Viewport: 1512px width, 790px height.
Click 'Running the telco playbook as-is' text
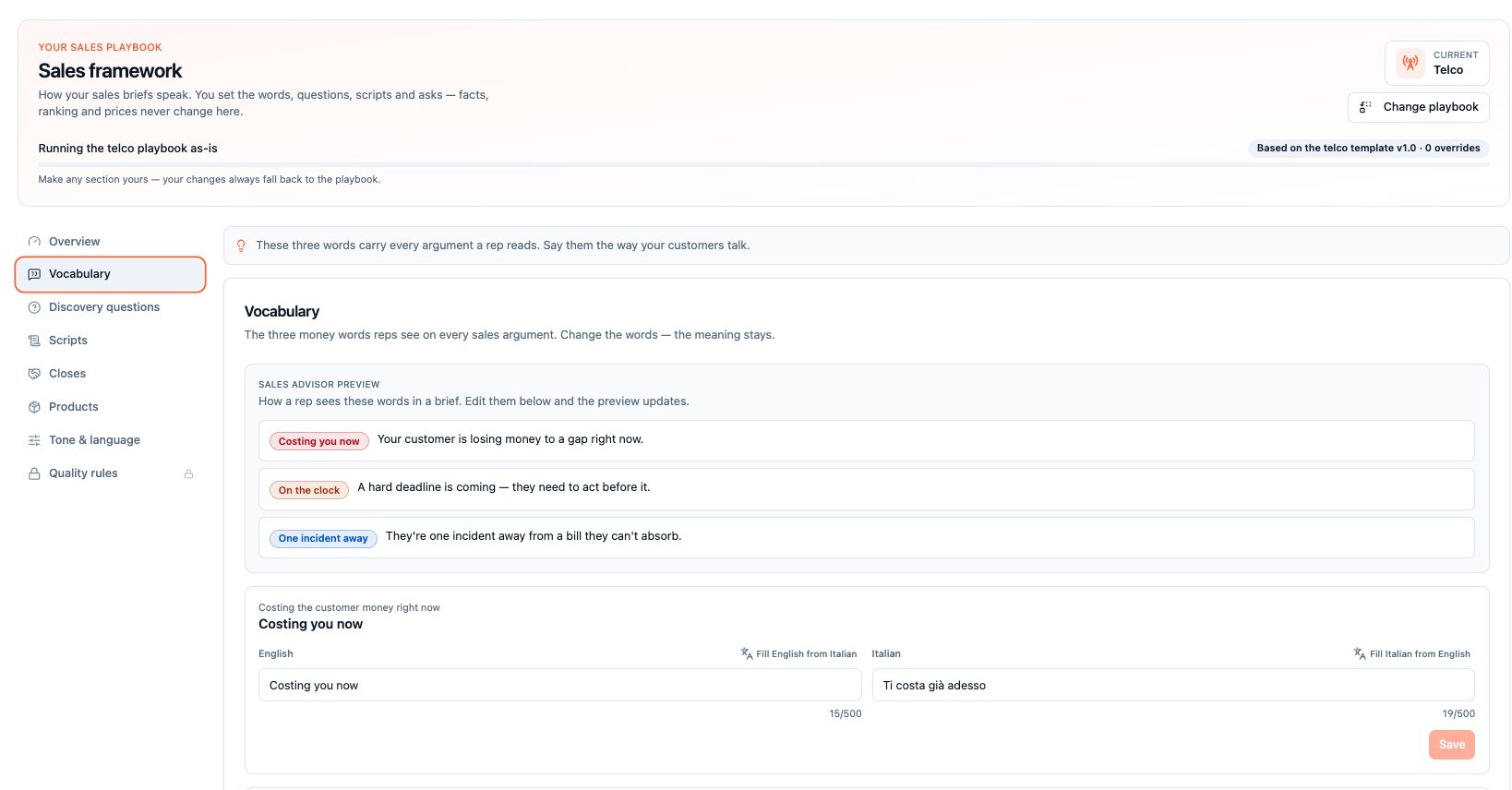click(x=127, y=149)
